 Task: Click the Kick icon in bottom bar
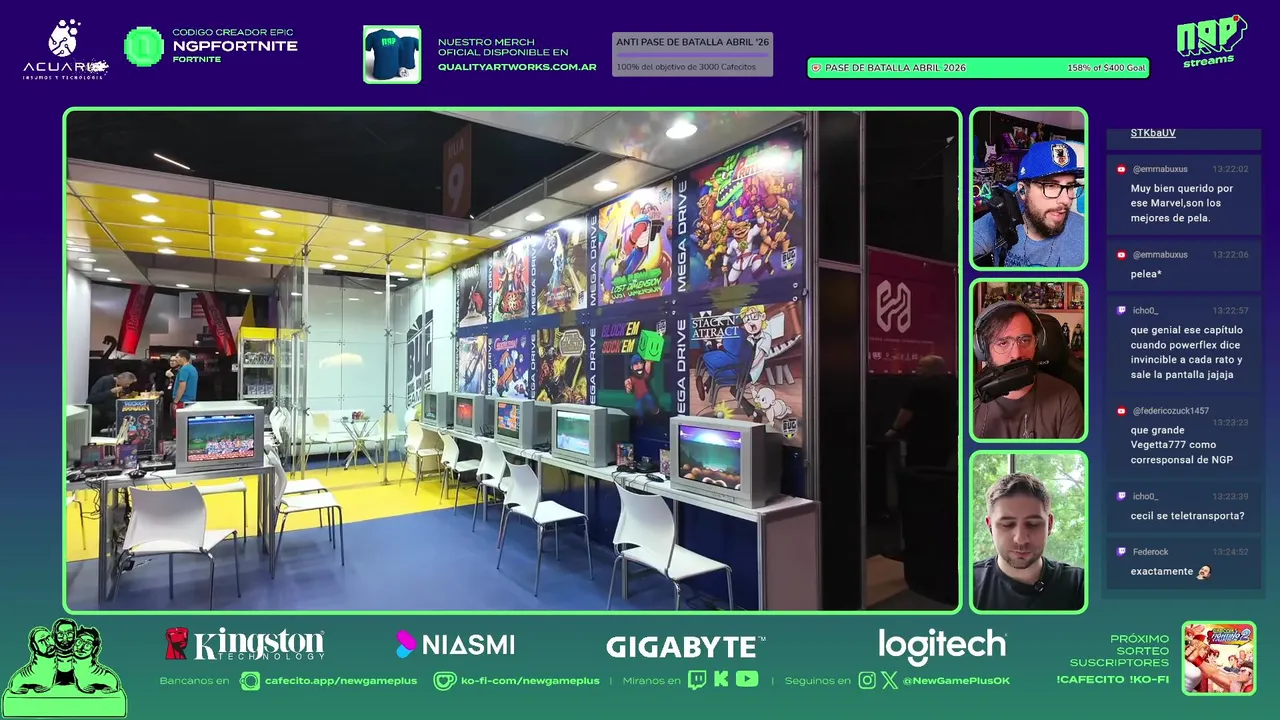coord(721,680)
